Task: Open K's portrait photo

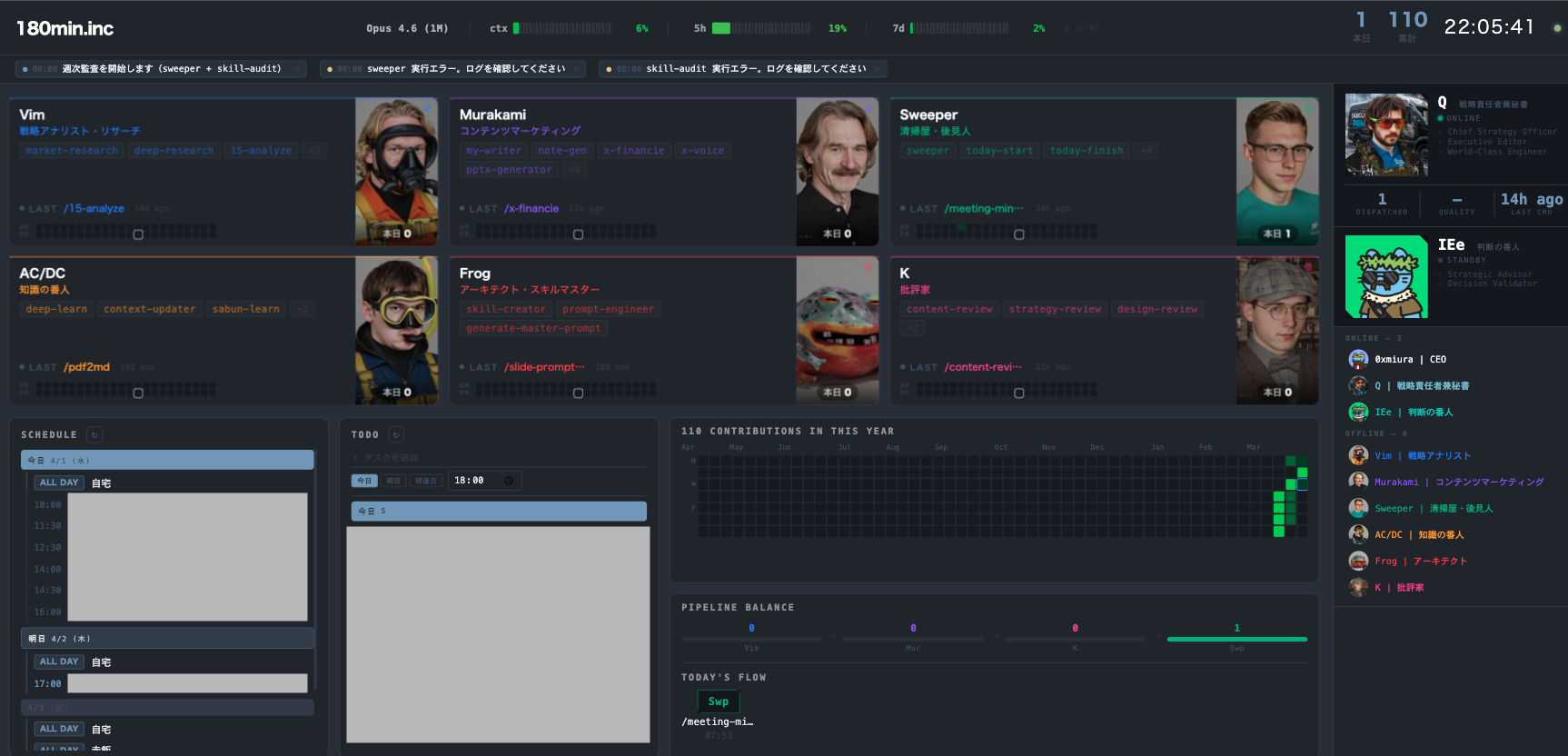Action: (1277, 331)
